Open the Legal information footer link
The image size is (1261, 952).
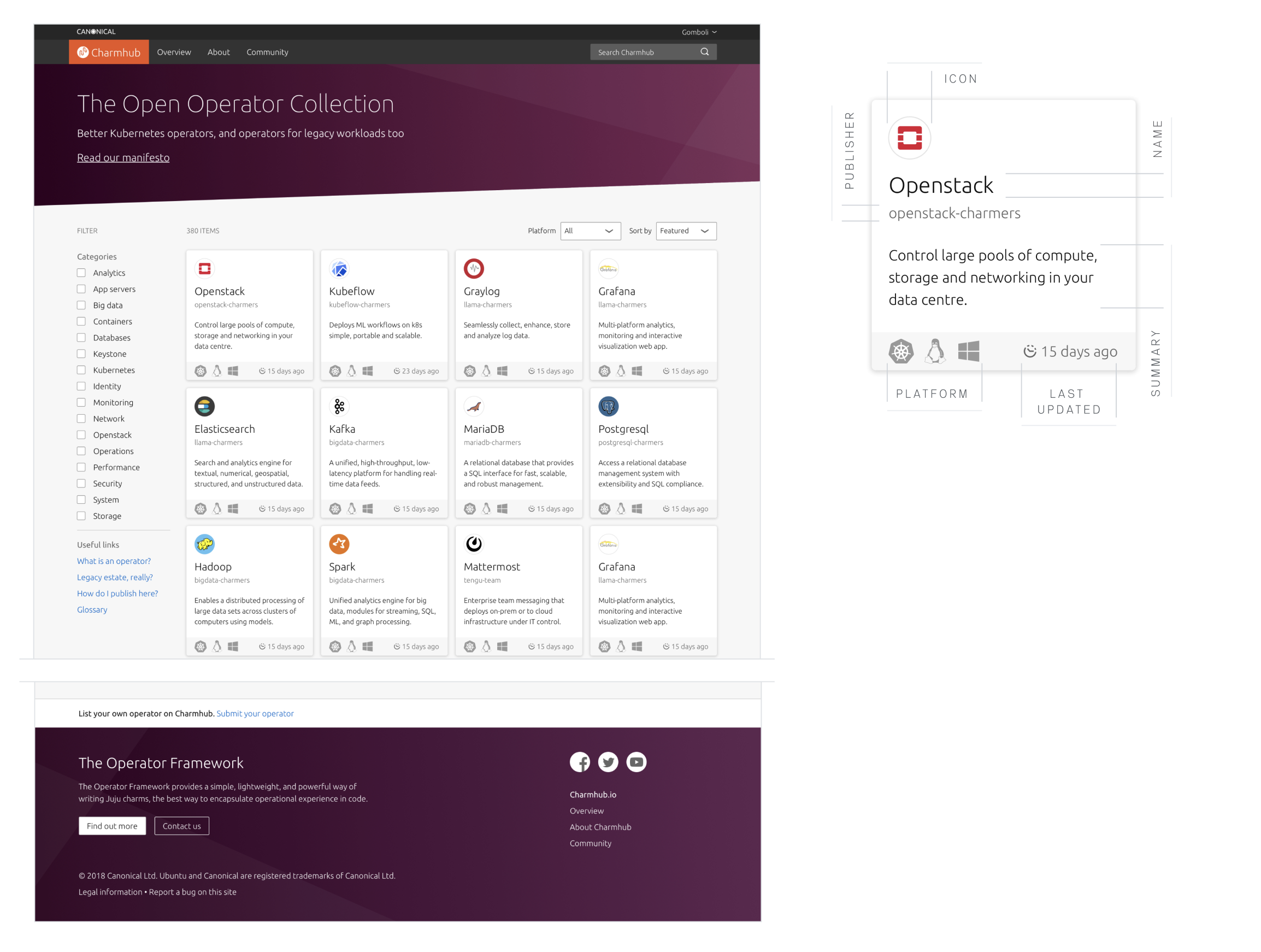(x=110, y=892)
